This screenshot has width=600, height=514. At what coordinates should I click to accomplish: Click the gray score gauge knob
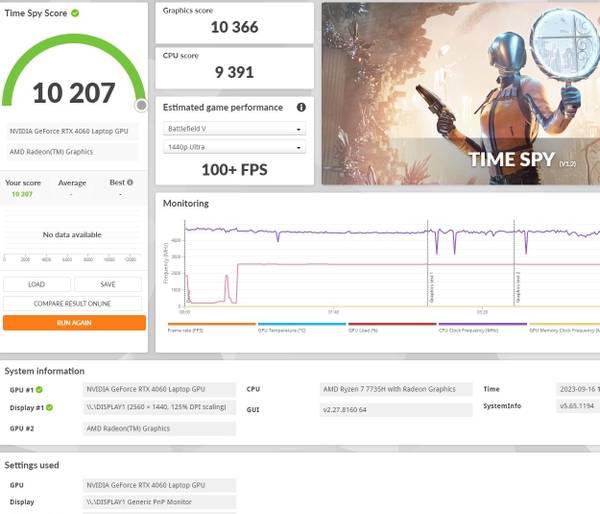point(141,105)
